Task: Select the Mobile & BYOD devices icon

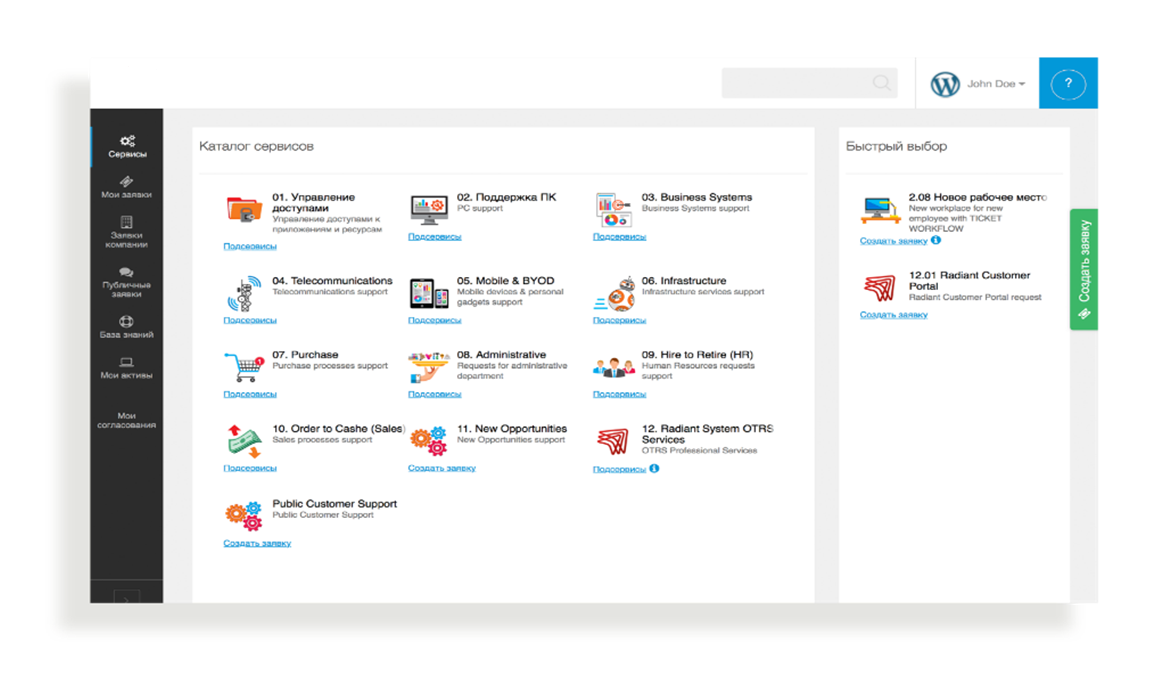Action: click(428, 294)
